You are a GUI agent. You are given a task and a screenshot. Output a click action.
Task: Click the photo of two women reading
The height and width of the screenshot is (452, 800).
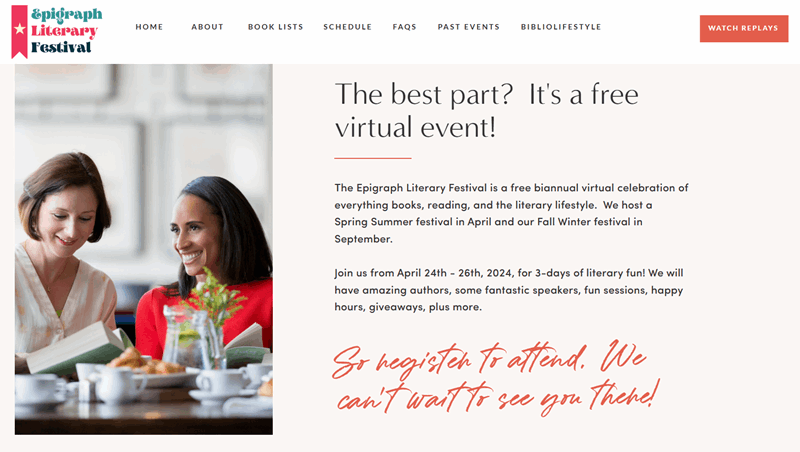(x=144, y=249)
